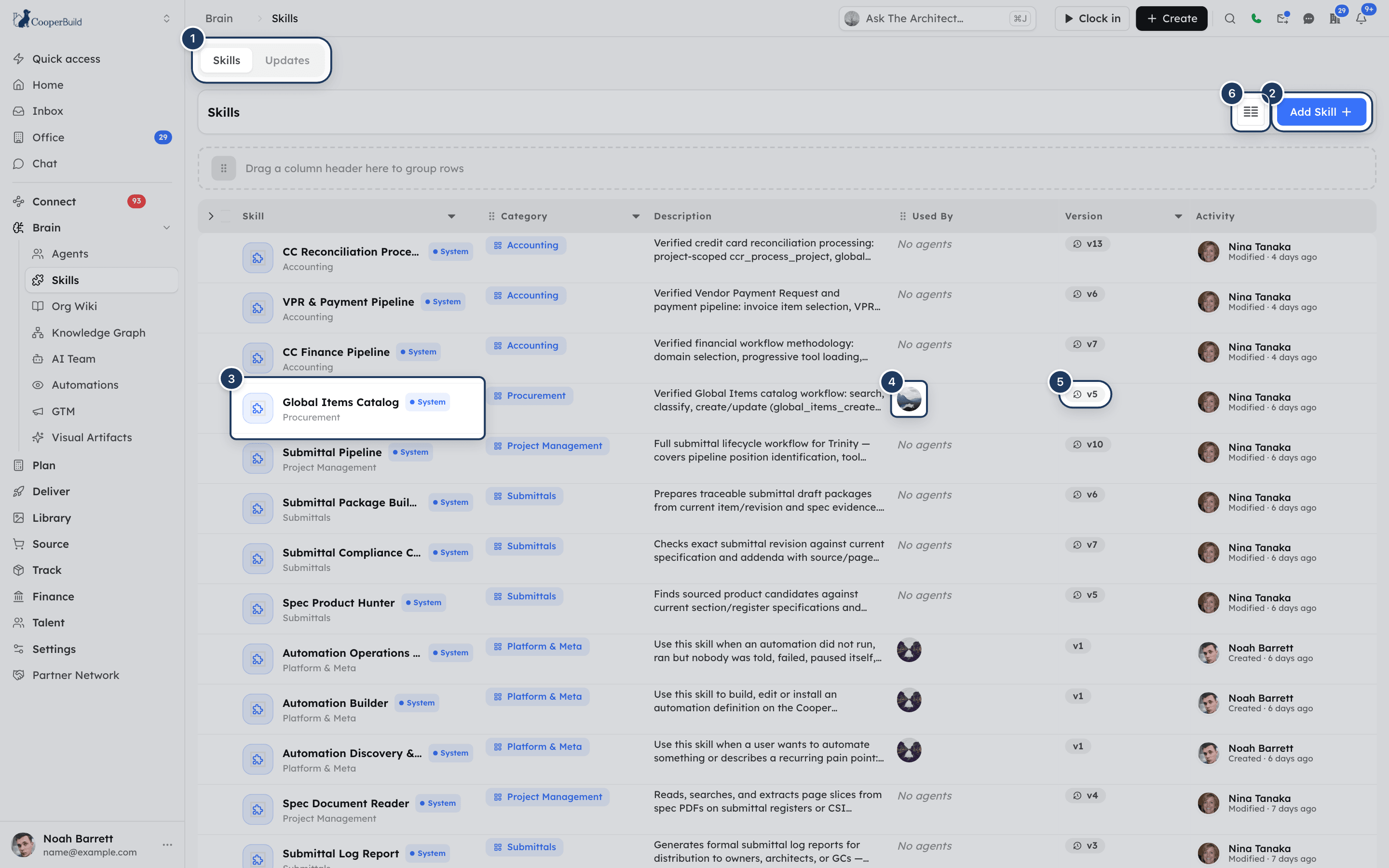Click the v13 version history badge
This screenshot has width=1389, height=868.
(x=1088, y=244)
